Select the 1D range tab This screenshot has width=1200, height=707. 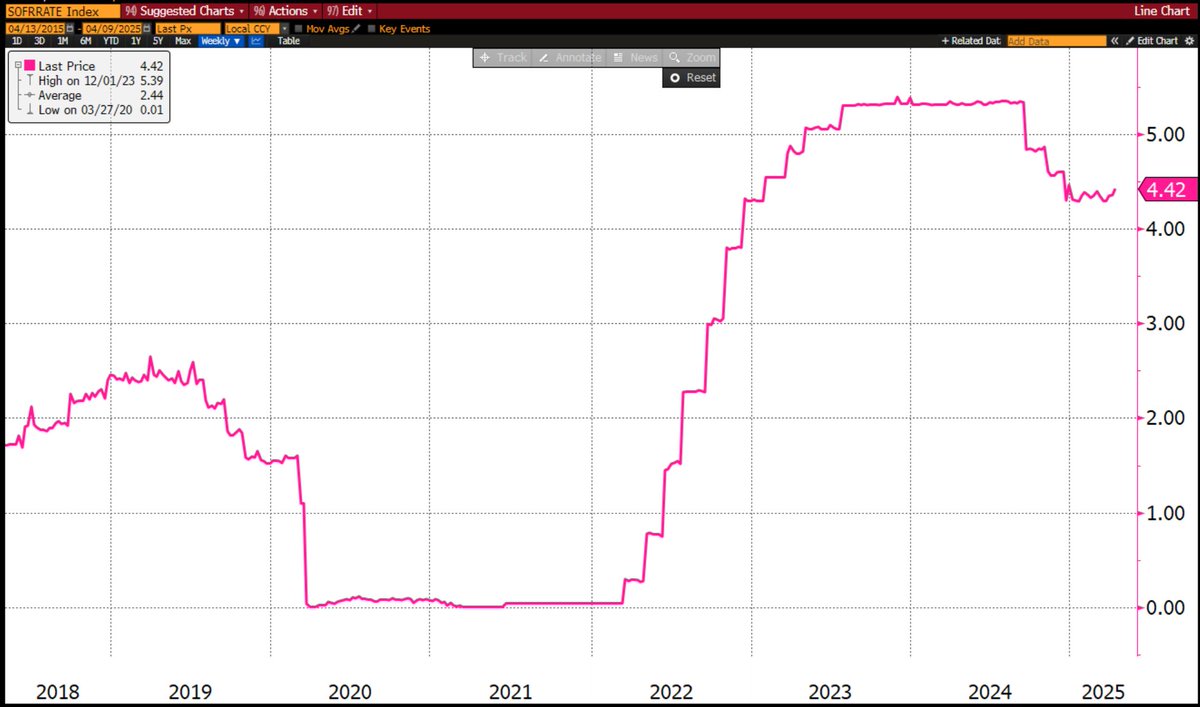pos(16,41)
